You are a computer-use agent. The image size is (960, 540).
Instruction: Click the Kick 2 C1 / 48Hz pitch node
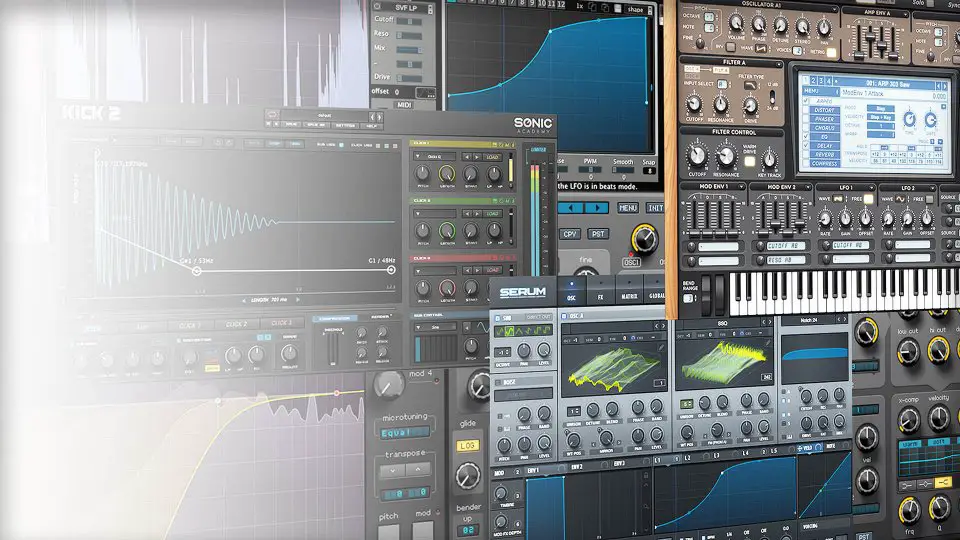tap(391, 269)
